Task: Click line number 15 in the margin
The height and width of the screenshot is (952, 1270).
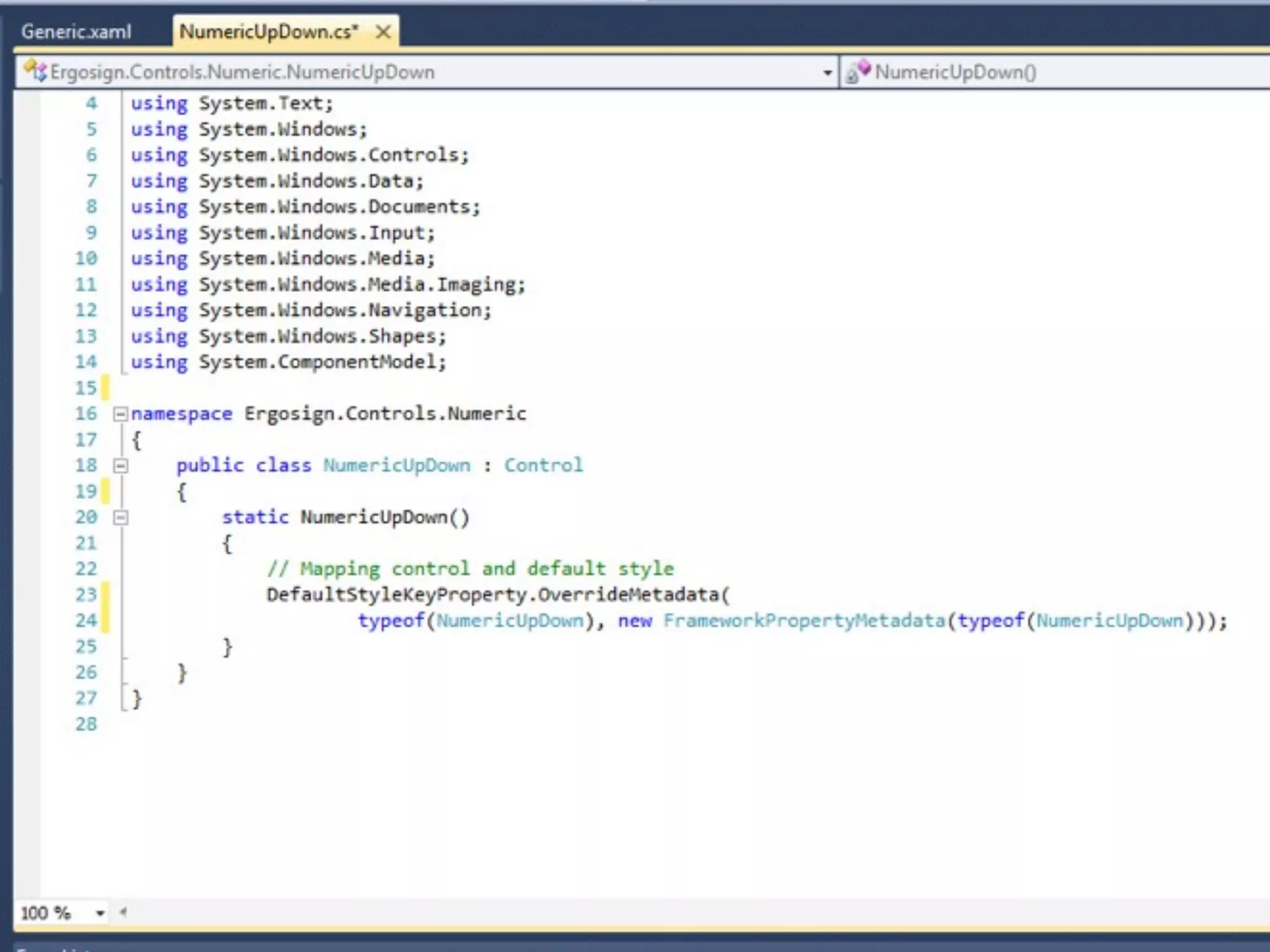Action: (x=86, y=388)
